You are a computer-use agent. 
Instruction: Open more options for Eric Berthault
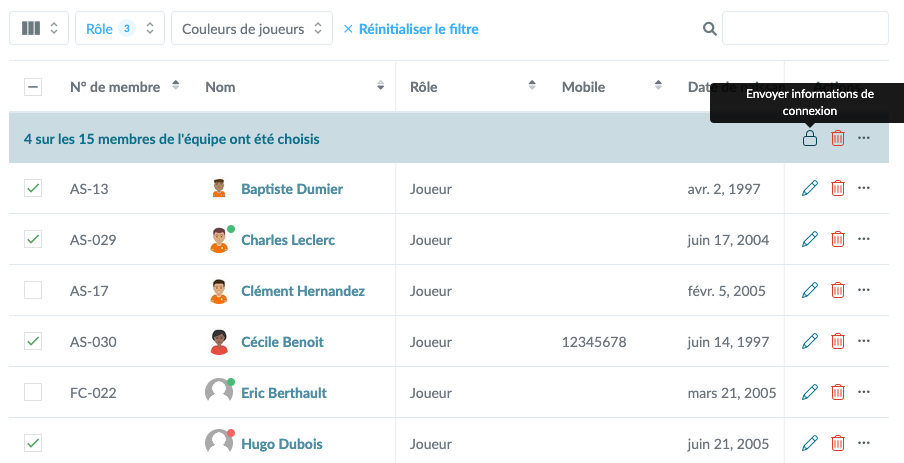tap(863, 392)
